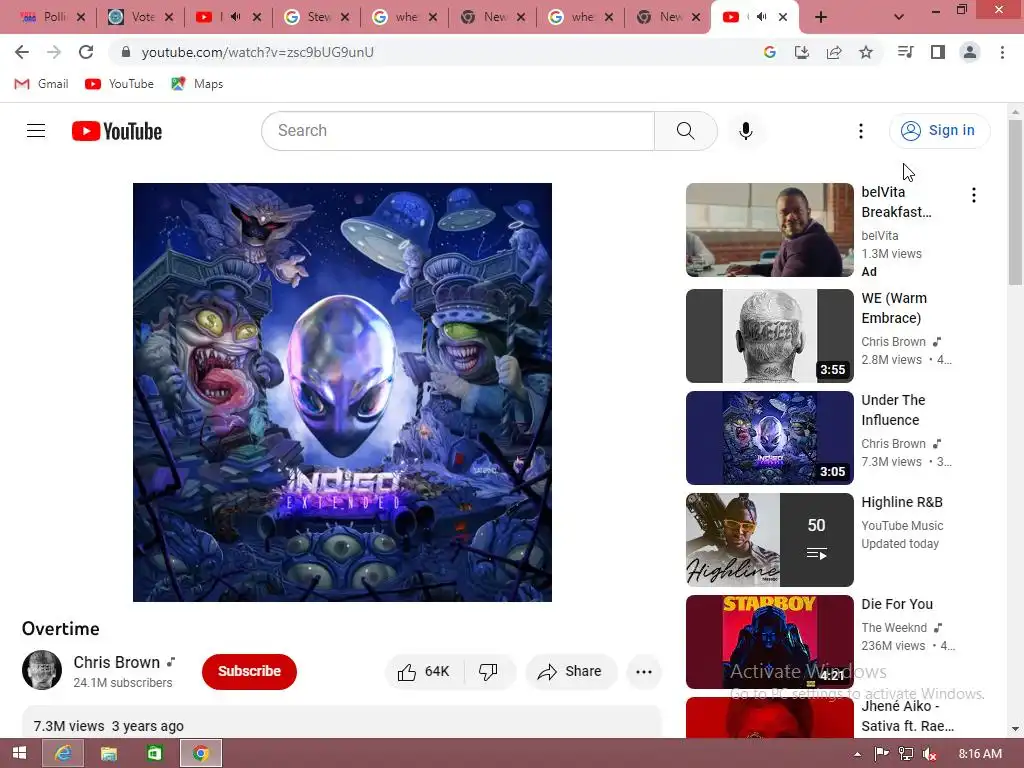This screenshot has width=1024, height=768.
Task: Open Die For You Starboy thumbnail
Action: coord(769,641)
